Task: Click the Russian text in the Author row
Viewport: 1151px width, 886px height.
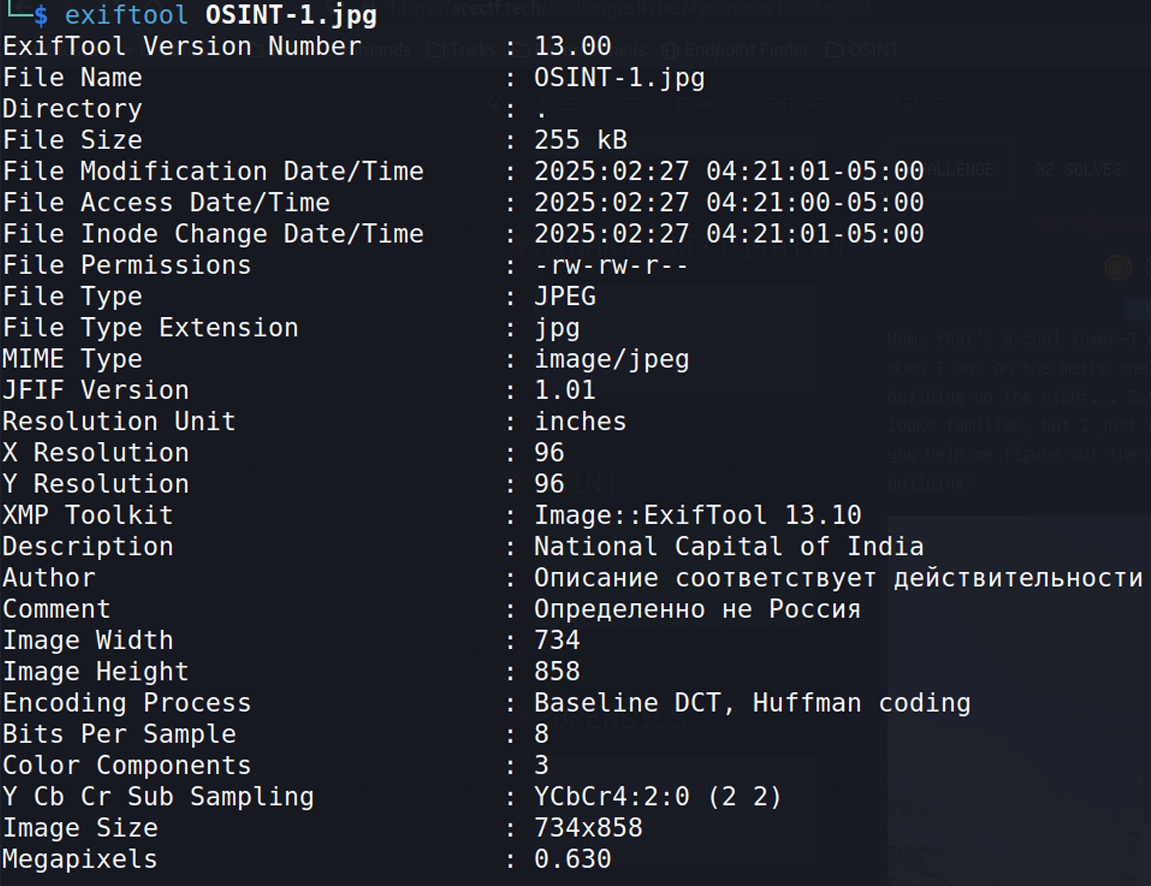Action: (838, 578)
